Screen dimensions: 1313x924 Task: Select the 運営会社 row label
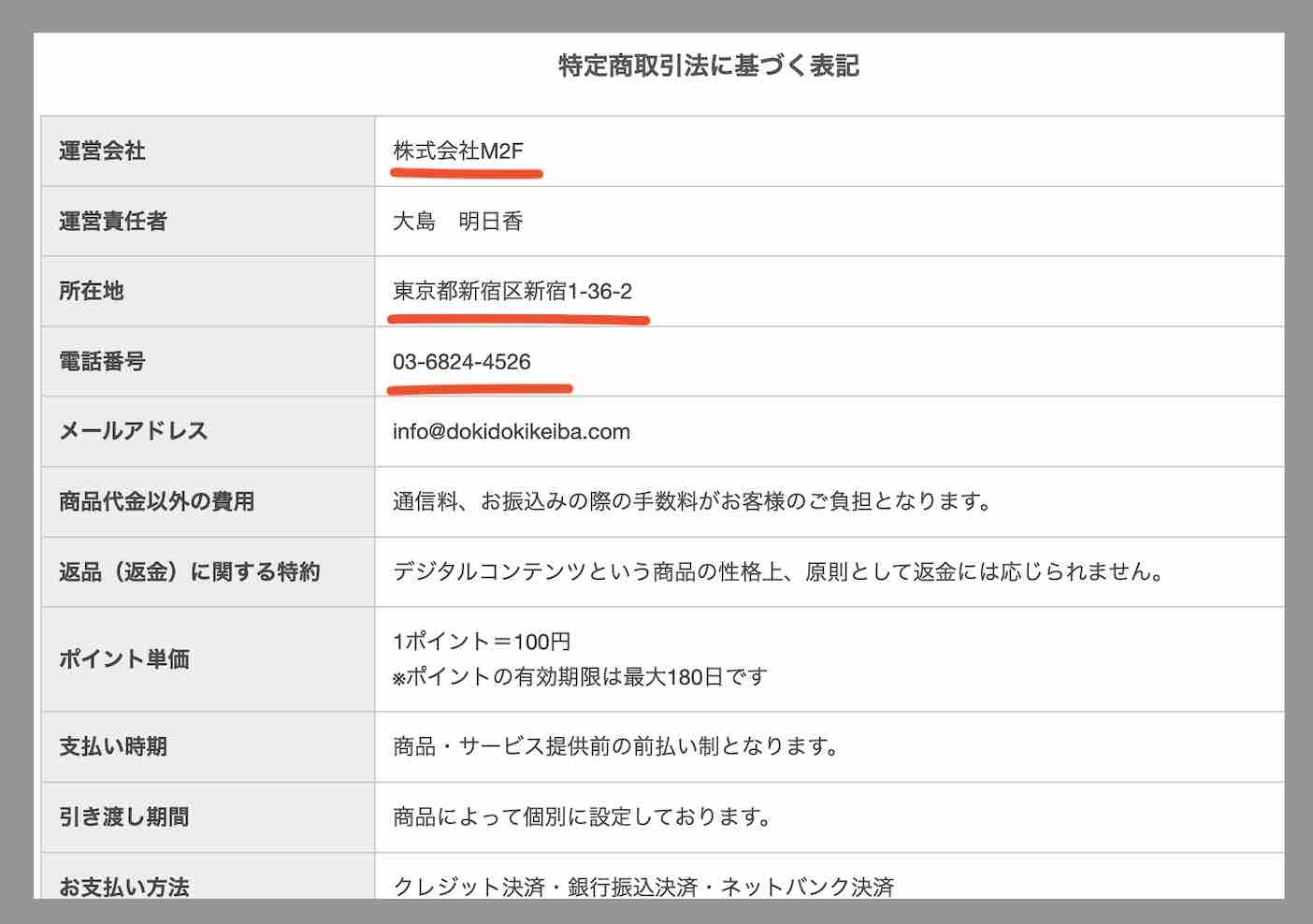(100, 151)
